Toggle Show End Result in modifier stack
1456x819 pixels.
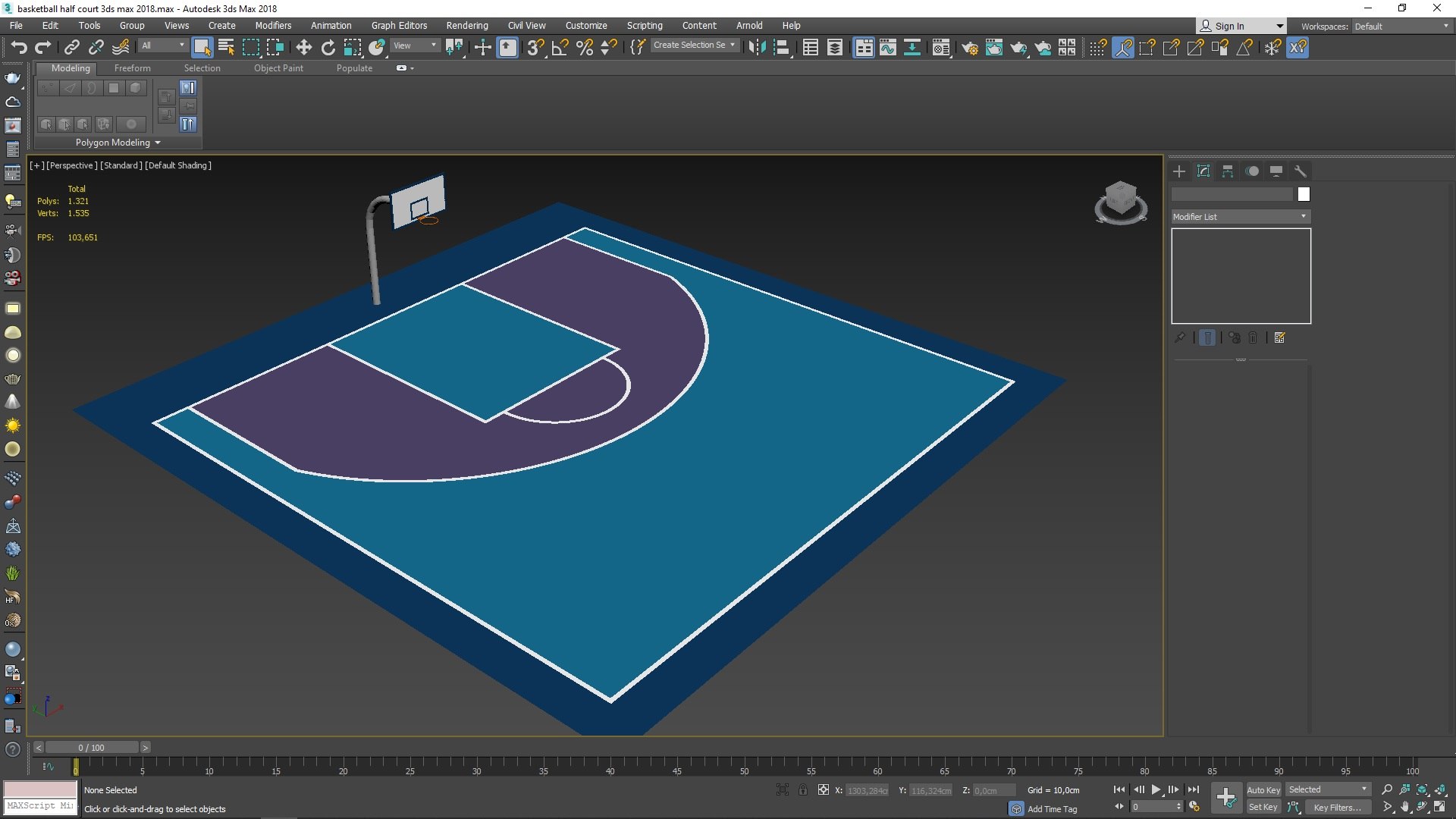[x=1207, y=338]
